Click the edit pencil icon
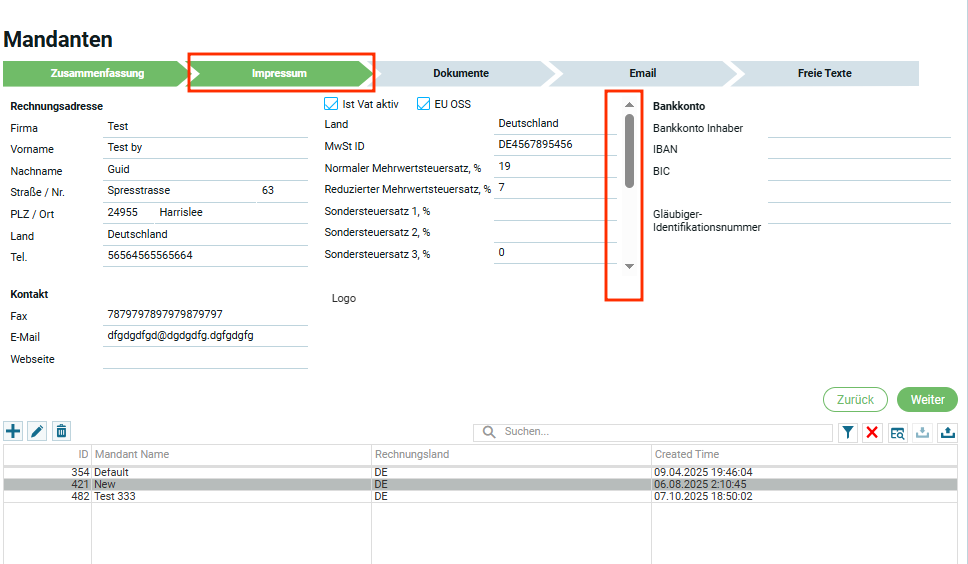This screenshot has height=564, width=968. click(37, 431)
